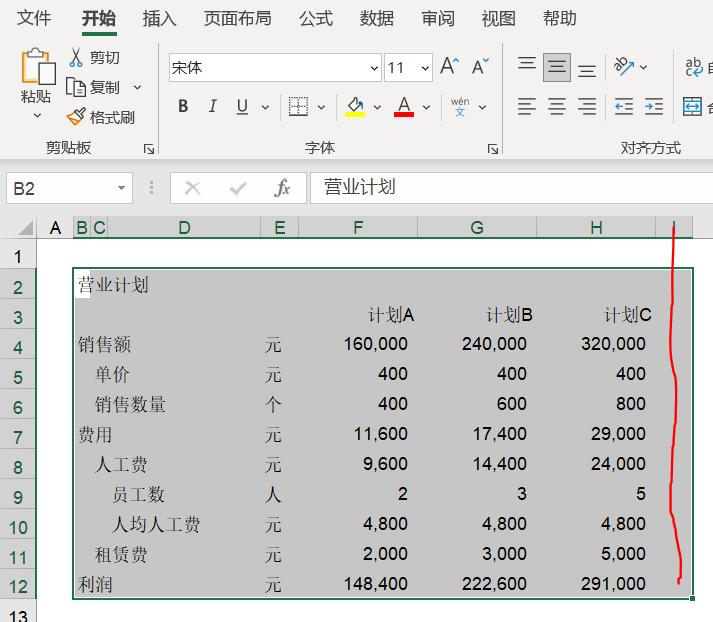This screenshot has height=622, width=713.
Task: Increase indent icon
Action: [653, 107]
